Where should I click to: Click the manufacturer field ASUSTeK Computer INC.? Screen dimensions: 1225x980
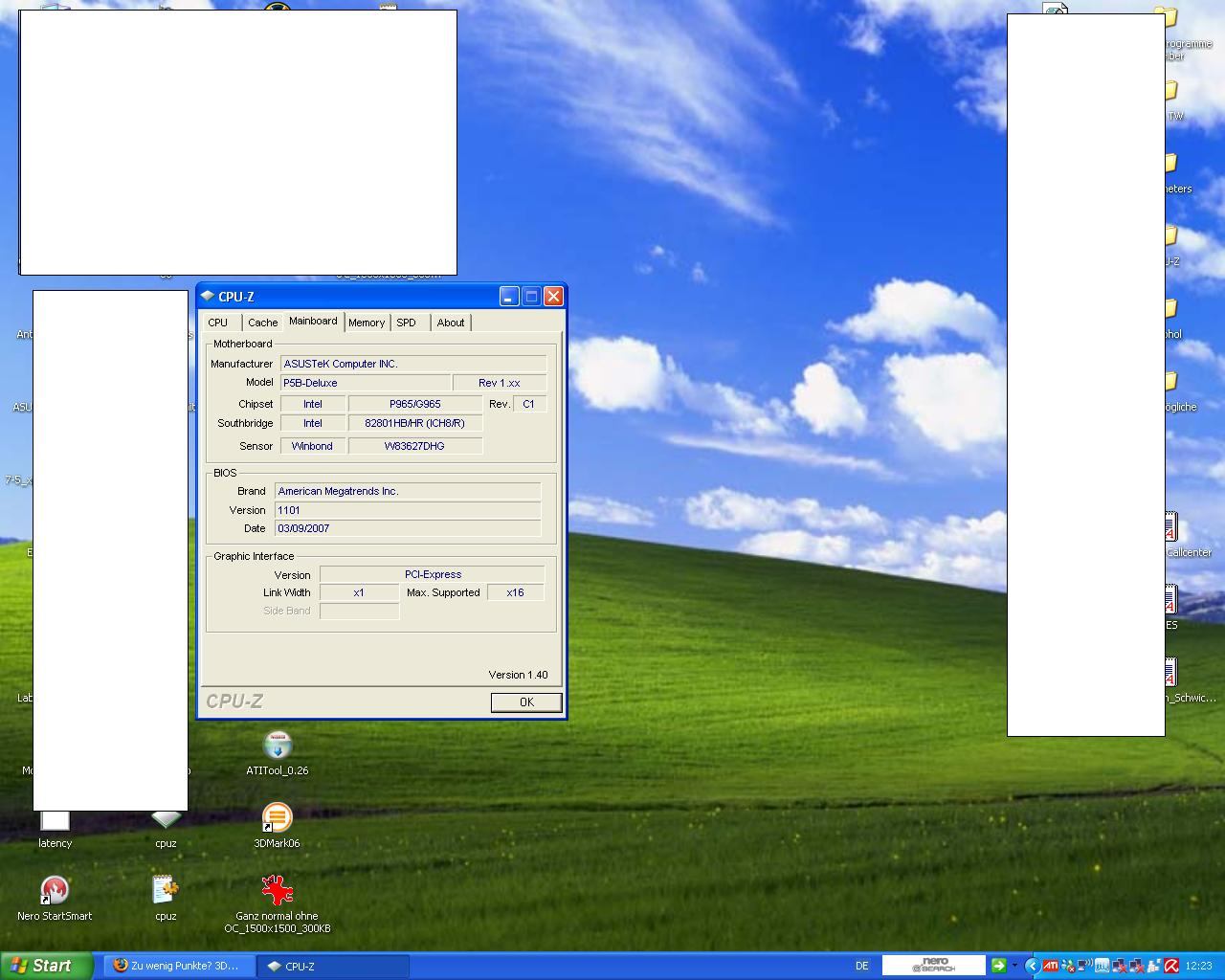tap(413, 364)
